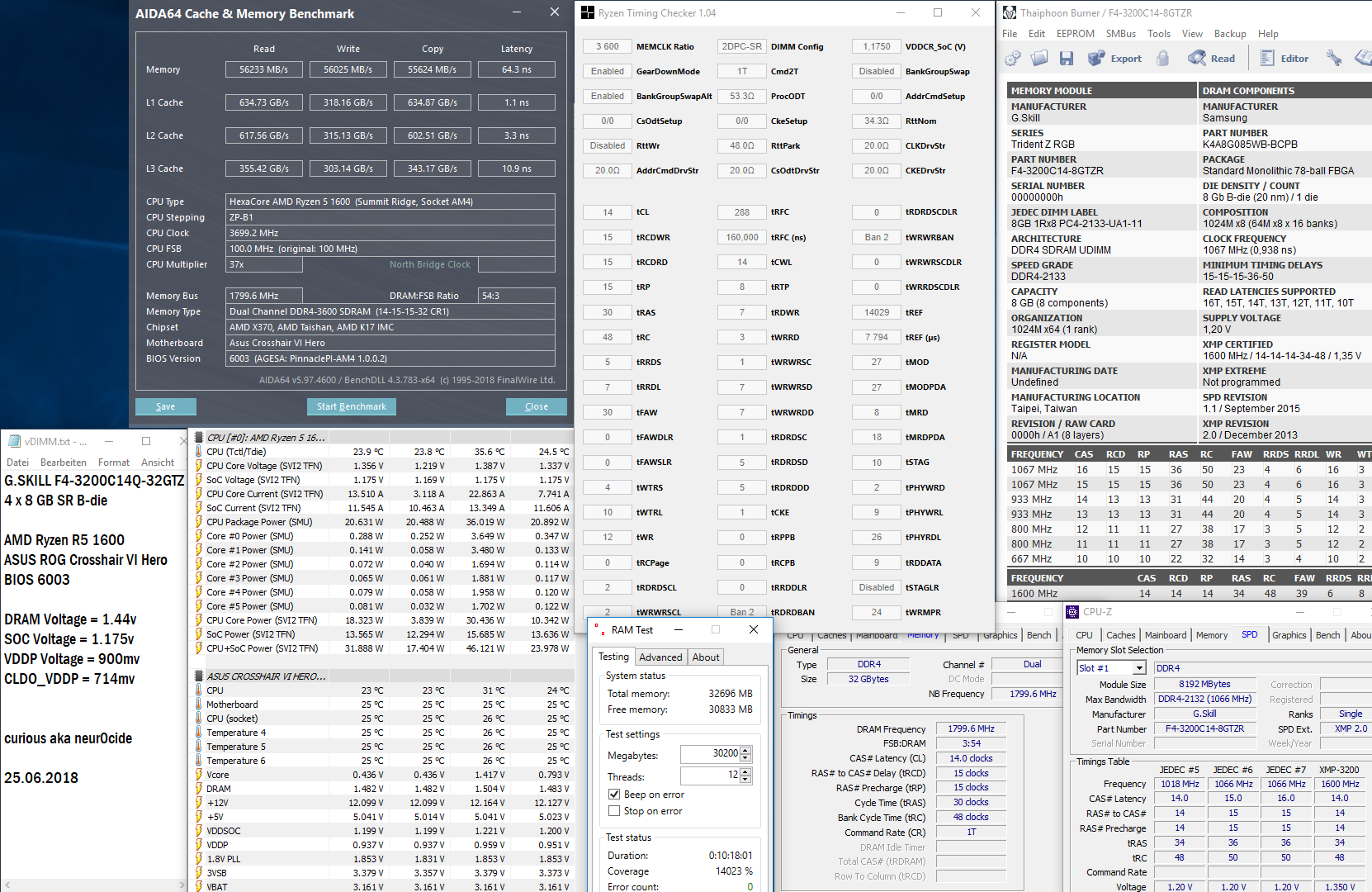The image size is (1372, 892).
Task: Enable the Stop on error checkbox
Action: (x=614, y=811)
